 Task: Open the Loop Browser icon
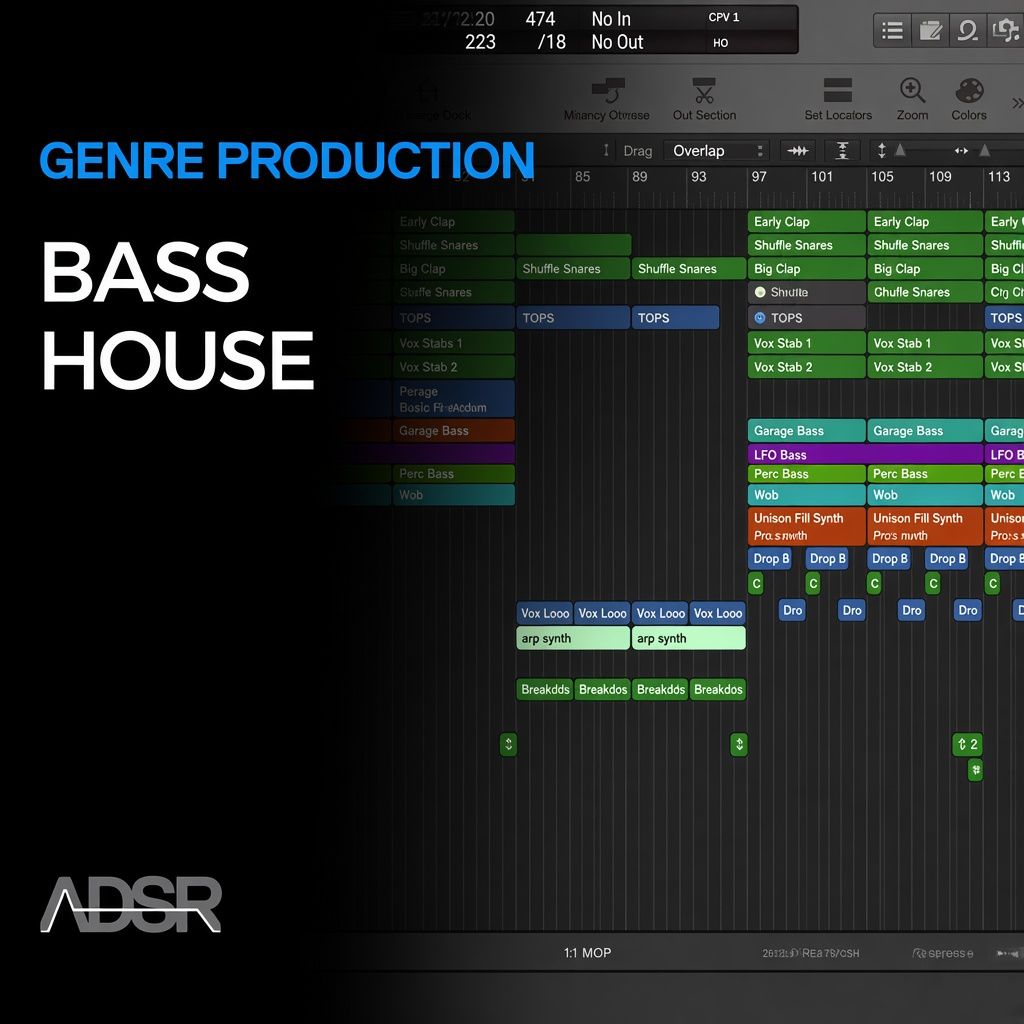[967, 30]
